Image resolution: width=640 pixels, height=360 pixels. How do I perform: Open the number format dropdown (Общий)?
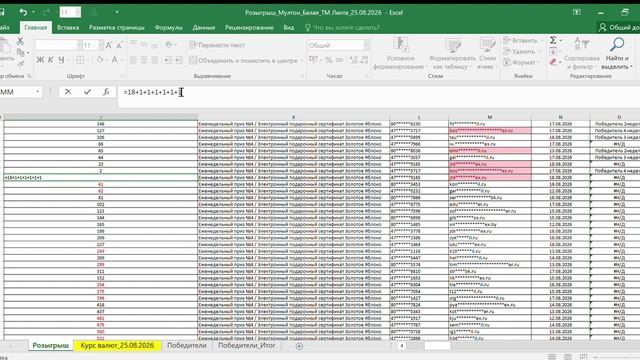(367, 45)
